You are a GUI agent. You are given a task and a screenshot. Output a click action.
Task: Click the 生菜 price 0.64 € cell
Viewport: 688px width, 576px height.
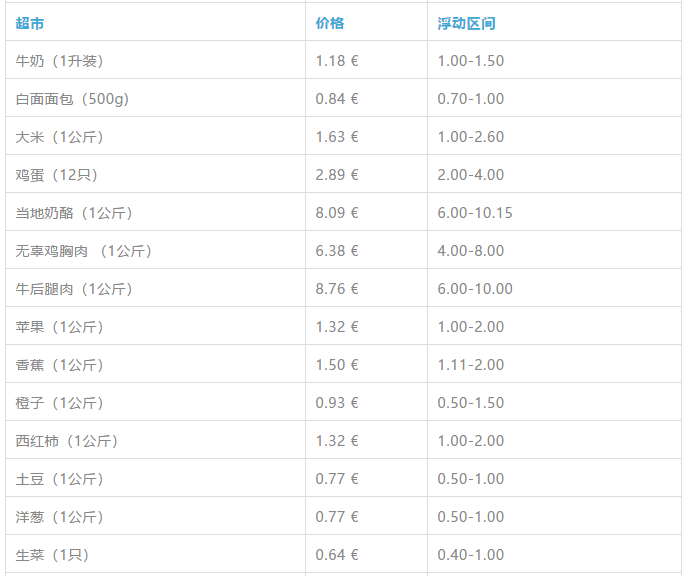(x=366, y=555)
